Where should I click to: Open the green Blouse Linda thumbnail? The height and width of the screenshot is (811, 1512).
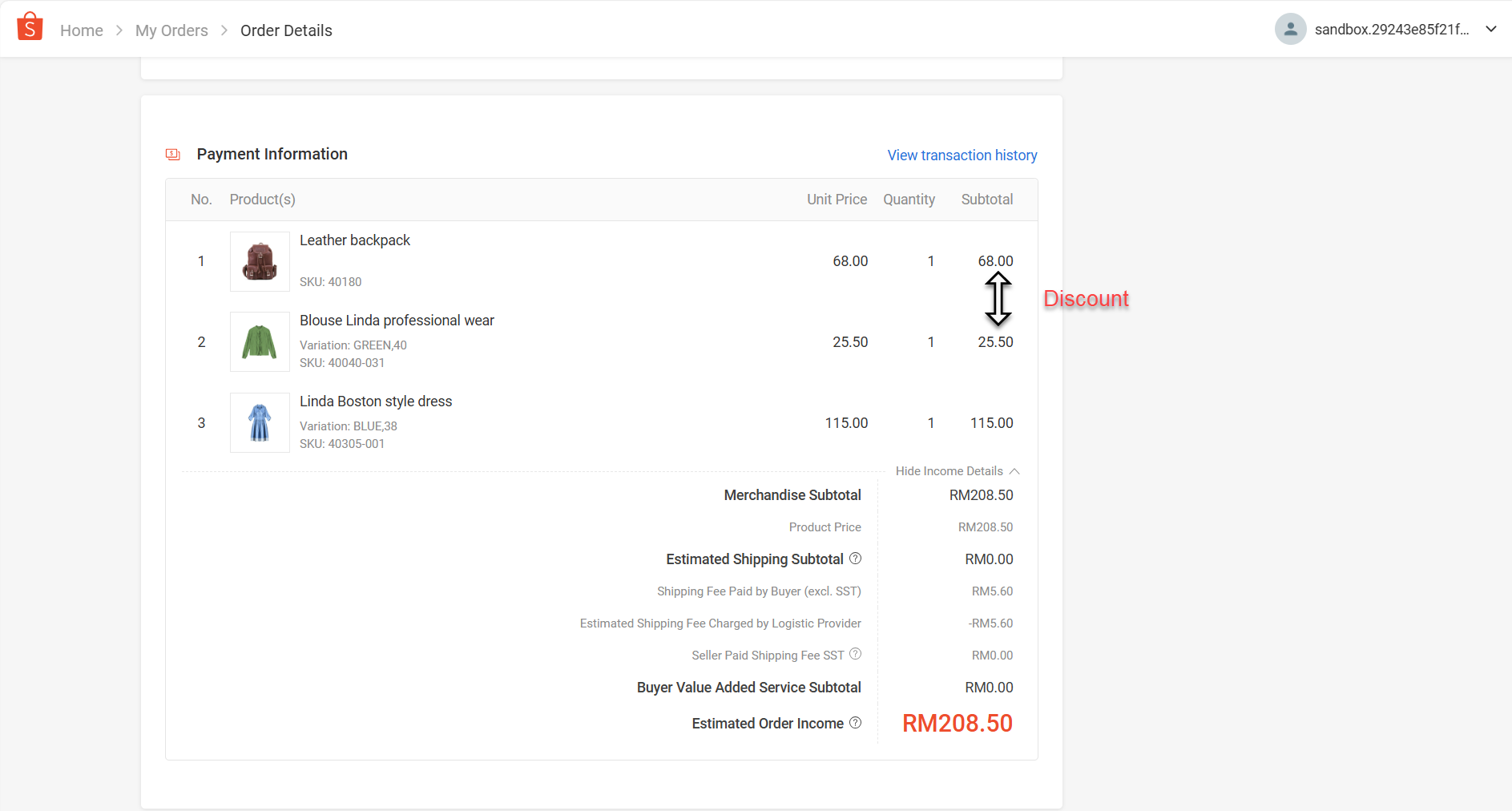[x=260, y=342]
